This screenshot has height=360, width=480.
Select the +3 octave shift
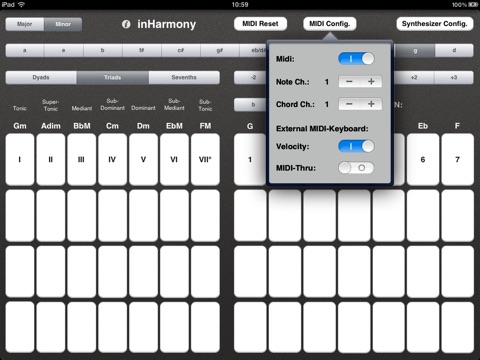(454, 77)
